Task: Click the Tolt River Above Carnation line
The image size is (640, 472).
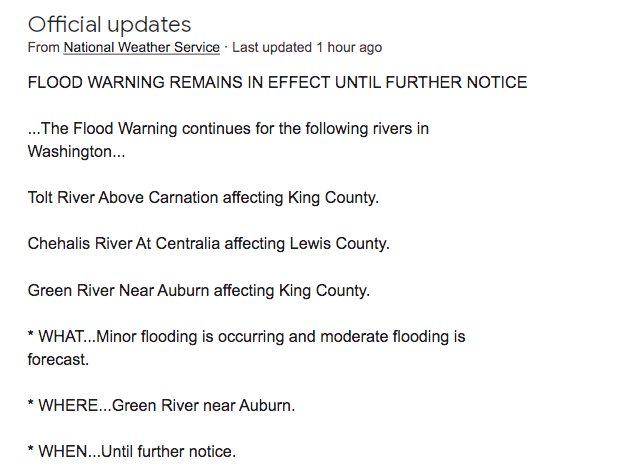Action: point(203,197)
